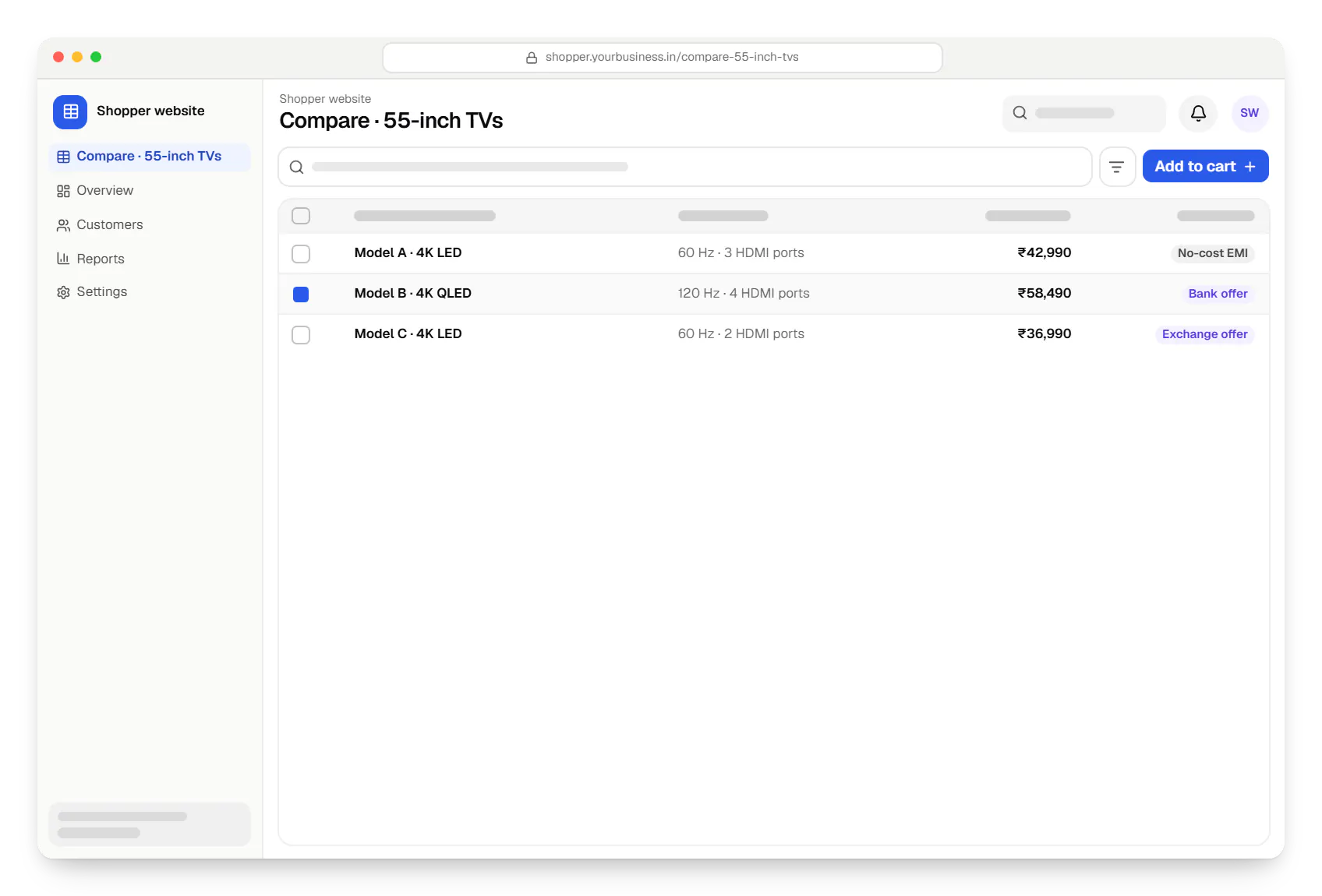
Task: Go to Settings in the sidebar
Action: click(x=150, y=292)
